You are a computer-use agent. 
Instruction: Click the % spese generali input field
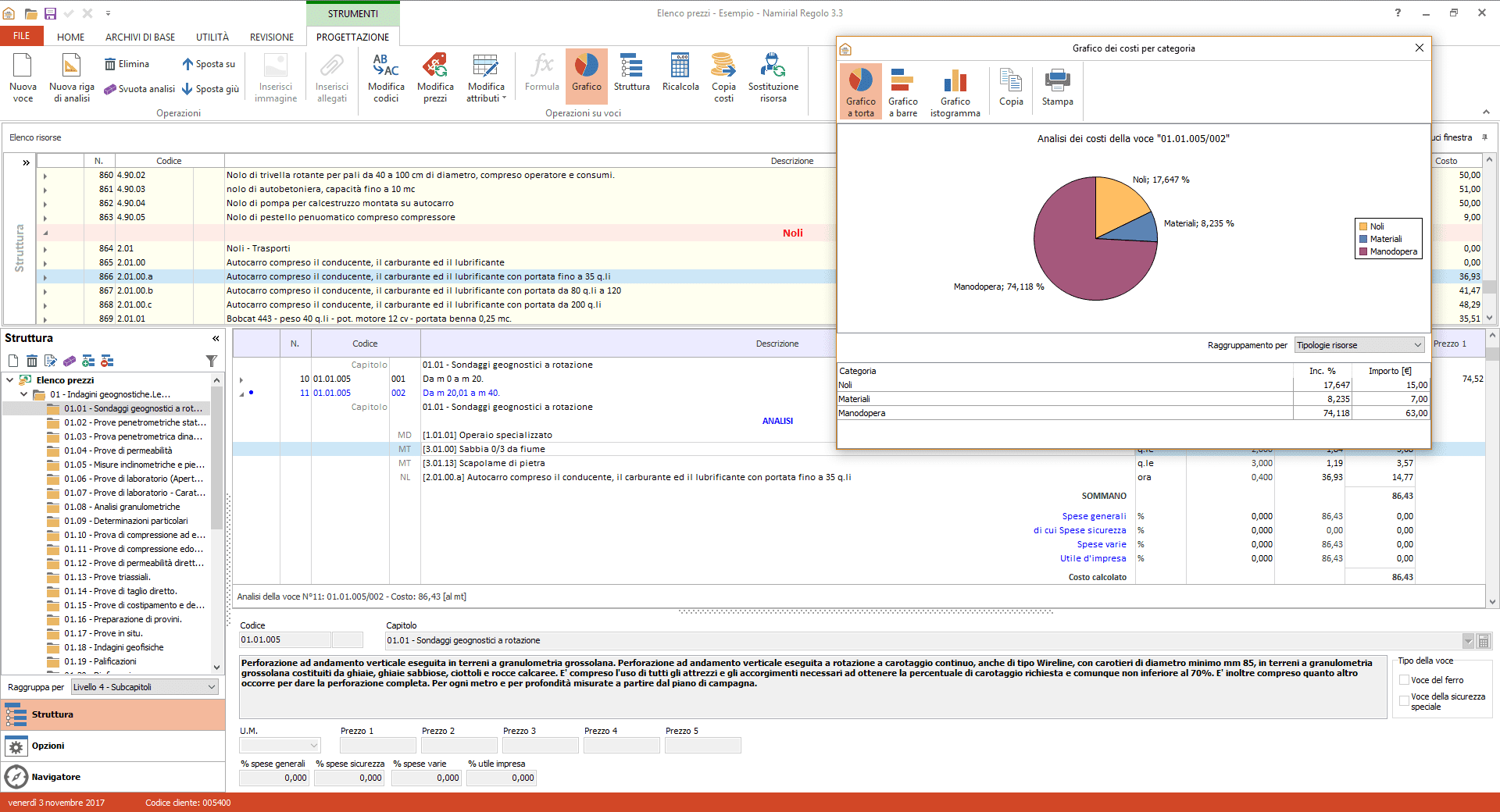coord(274,778)
